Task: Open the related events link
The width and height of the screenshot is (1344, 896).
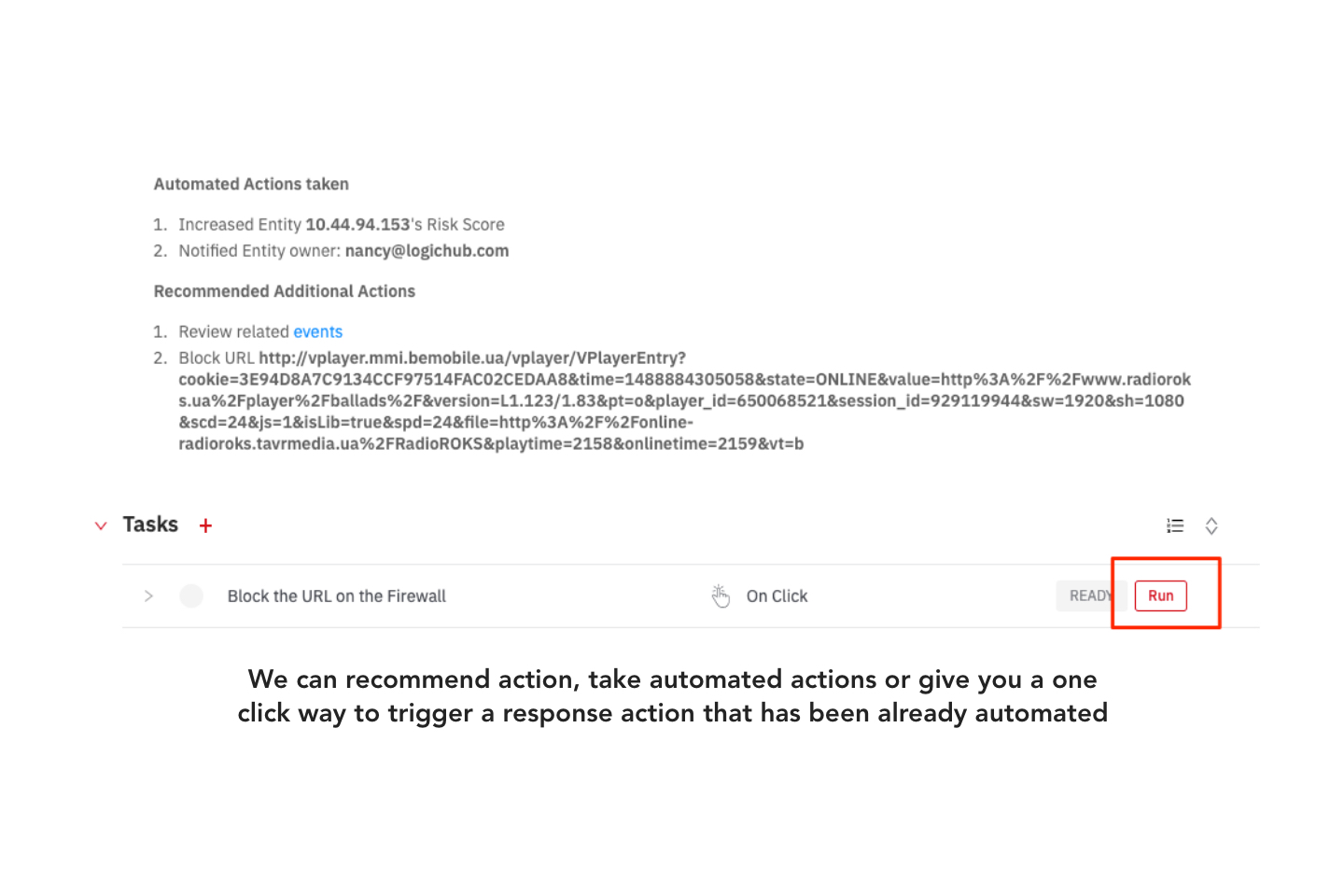Action: (x=317, y=331)
